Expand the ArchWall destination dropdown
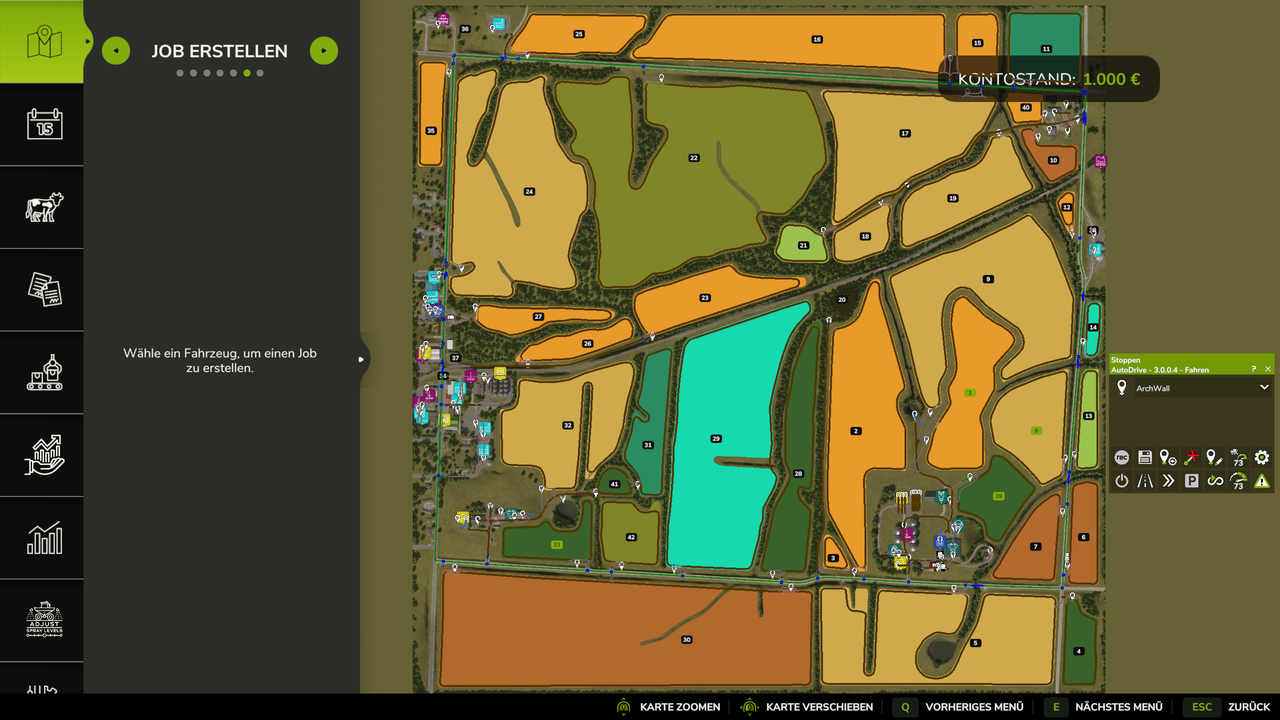This screenshot has width=1280, height=720. click(1264, 388)
